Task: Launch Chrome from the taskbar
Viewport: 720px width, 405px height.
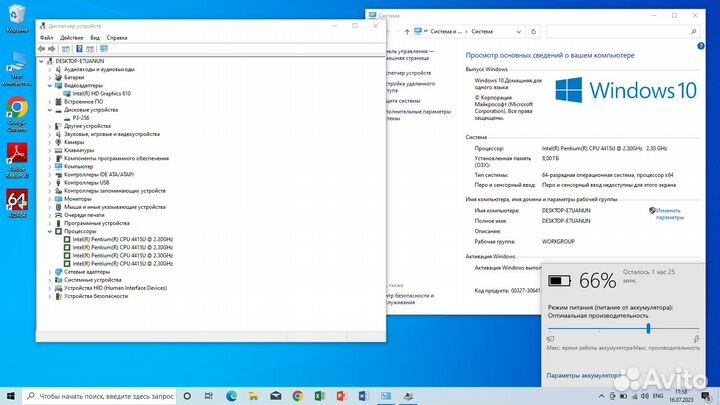Action: (x=298, y=396)
